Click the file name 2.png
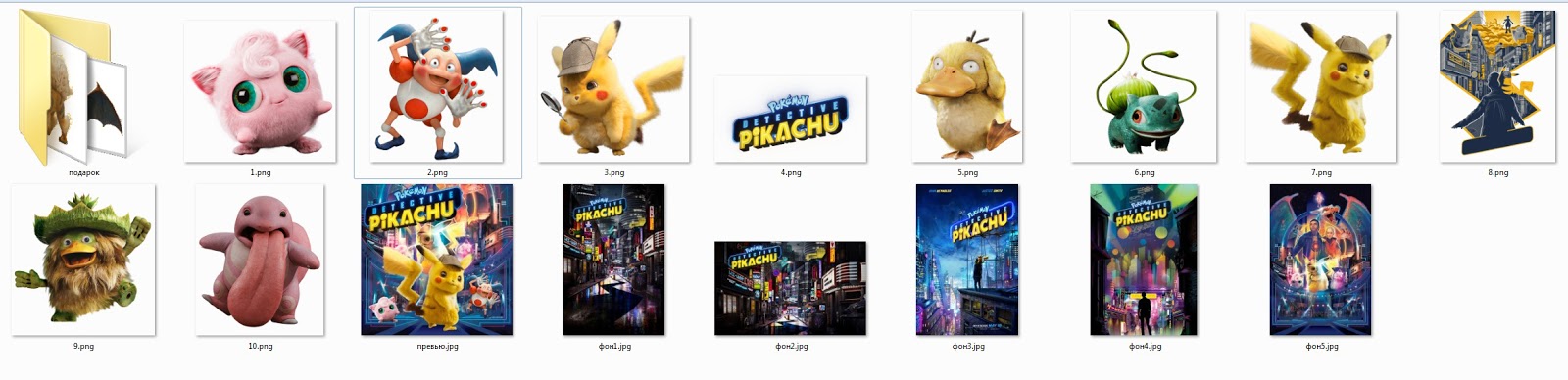 pos(437,172)
